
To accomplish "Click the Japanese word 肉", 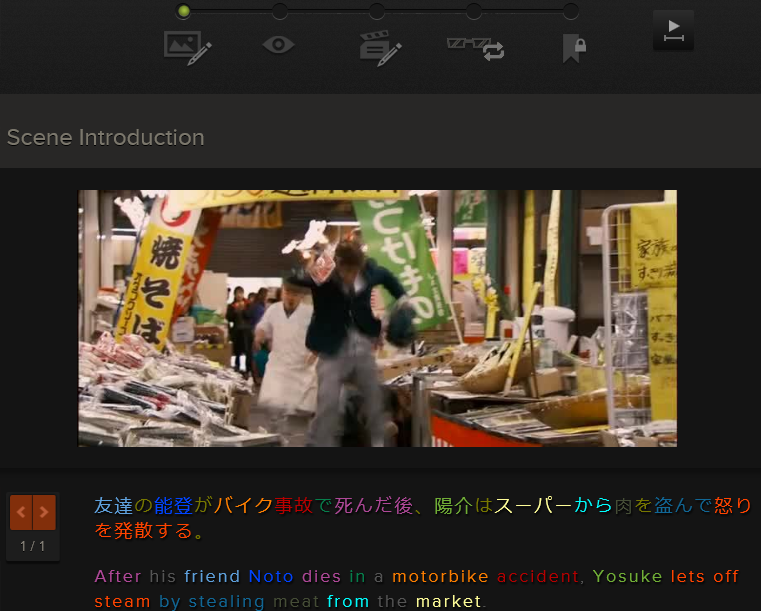I will (624, 506).
